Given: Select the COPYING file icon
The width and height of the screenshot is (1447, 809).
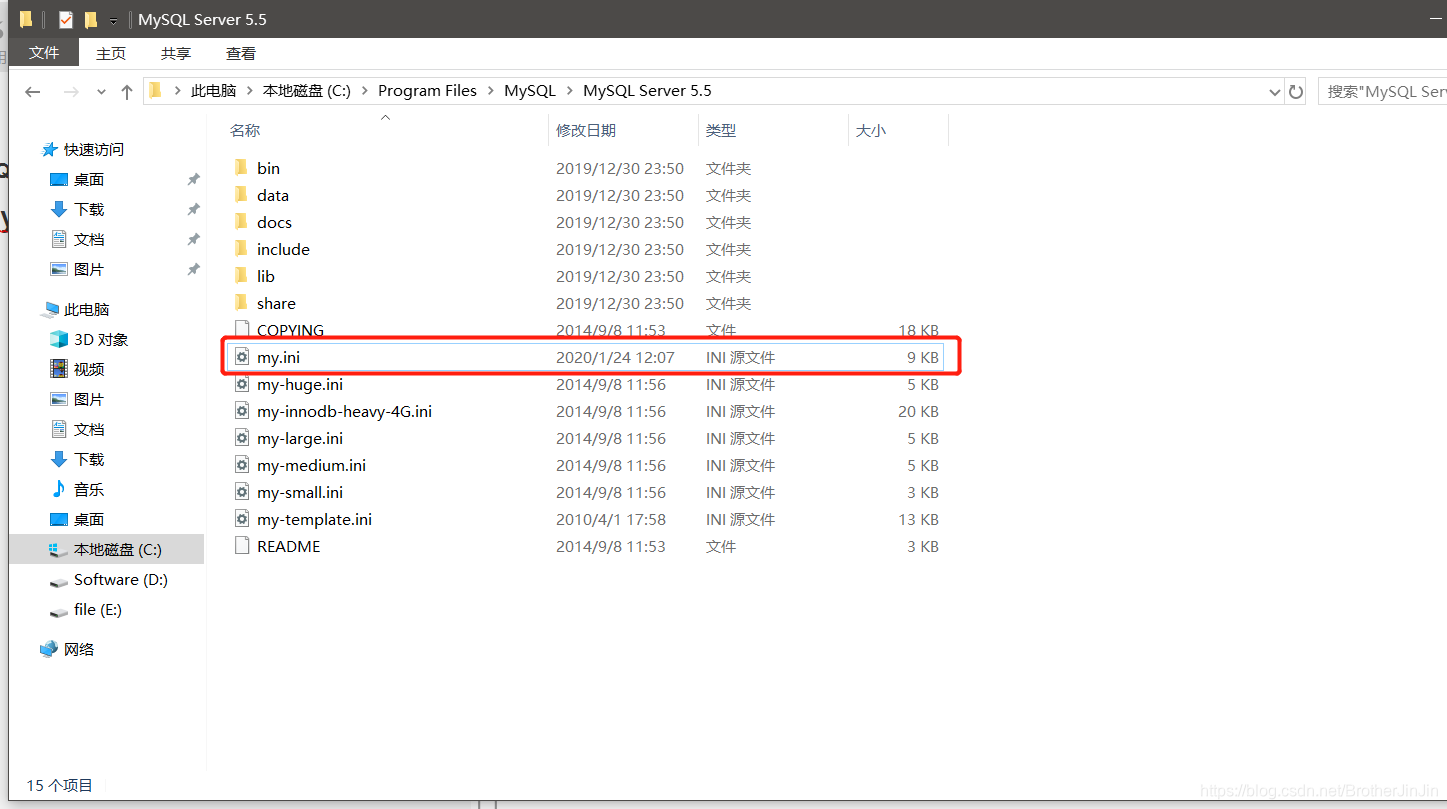Looking at the screenshot, I should [240, 330].
